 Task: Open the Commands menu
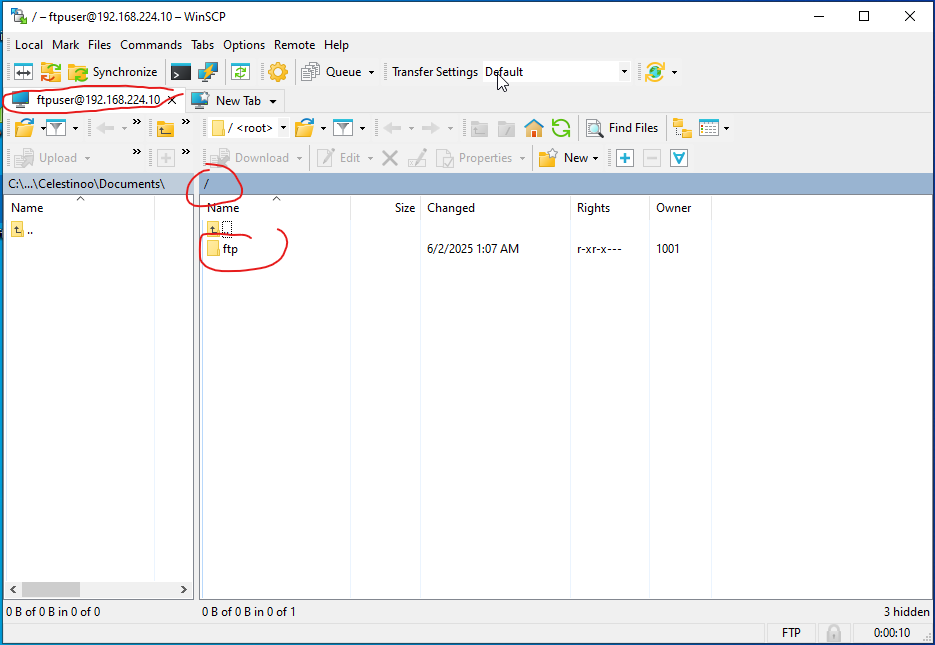point(151,45)
